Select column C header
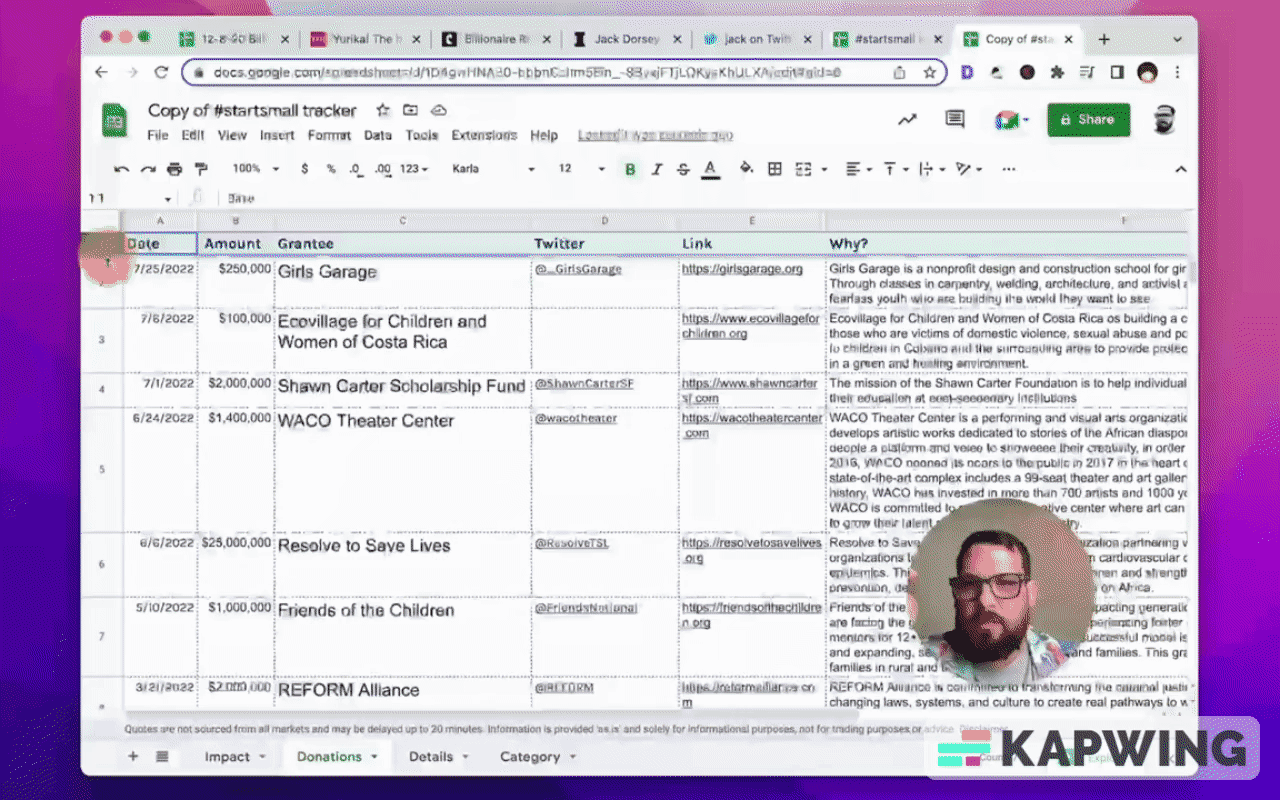This screenshot has width=1280, height=800. point(403,220)
